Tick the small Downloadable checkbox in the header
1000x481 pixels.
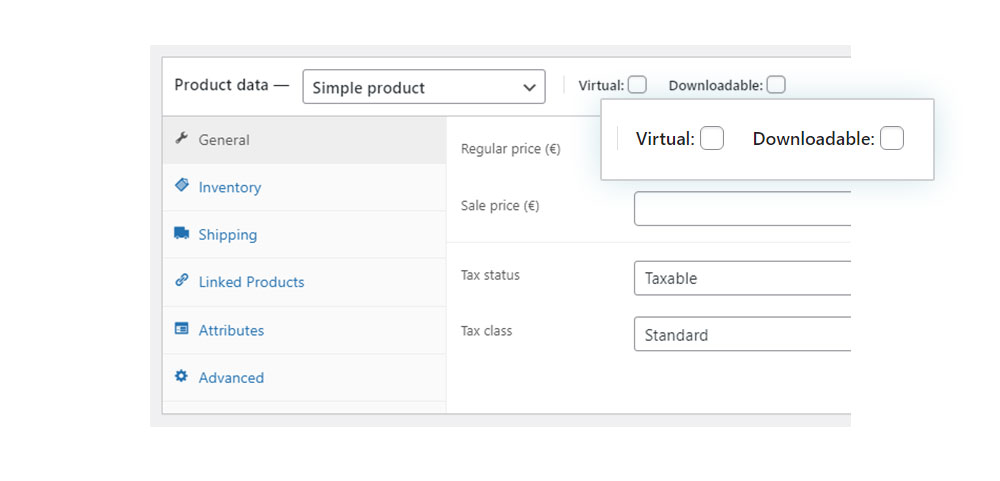776,85
